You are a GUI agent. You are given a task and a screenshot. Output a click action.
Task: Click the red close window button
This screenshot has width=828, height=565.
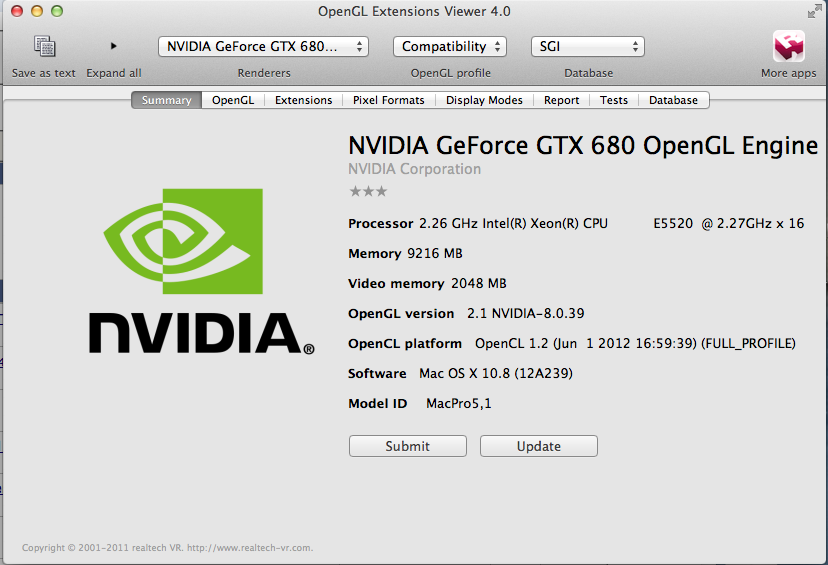point(17,11)
